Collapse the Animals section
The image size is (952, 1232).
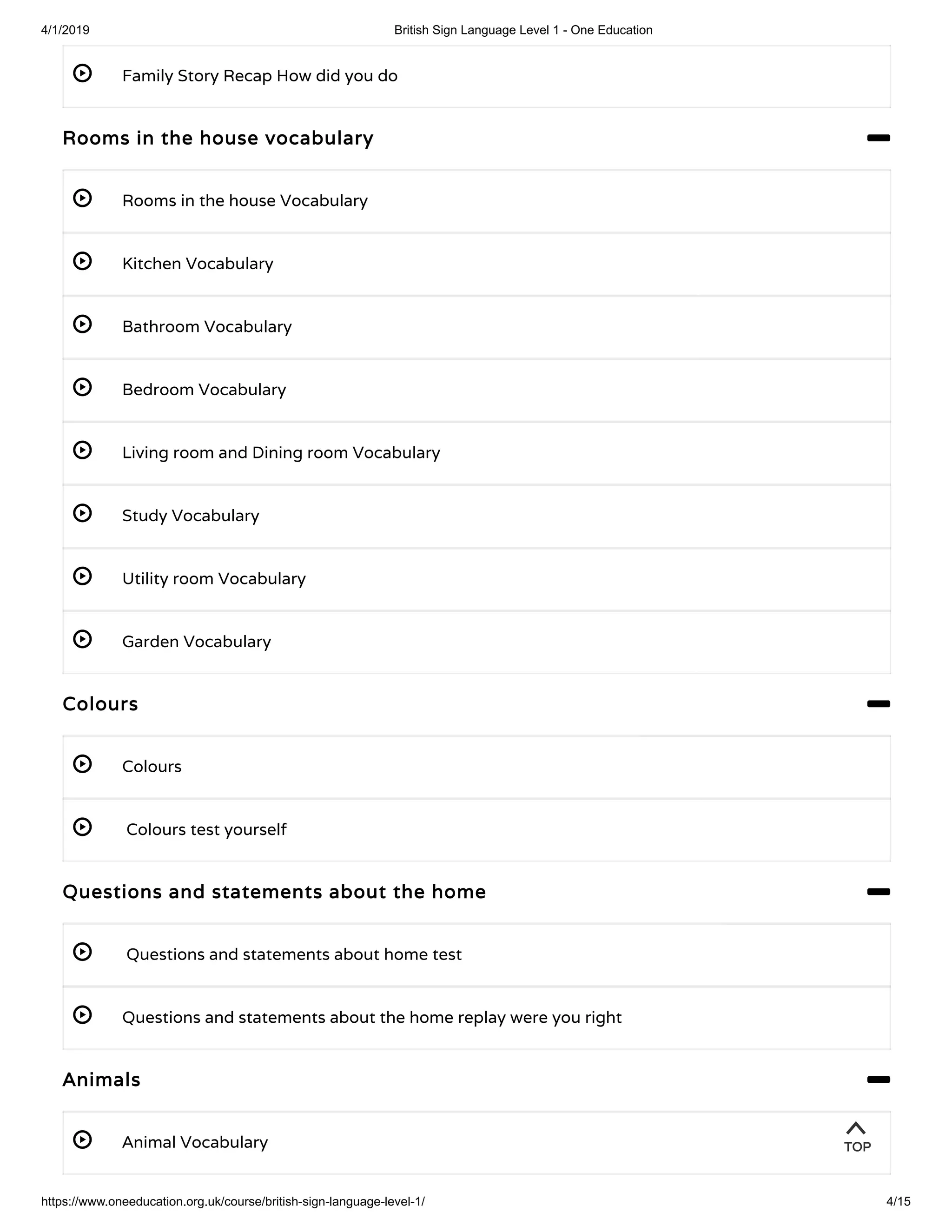tap(878, 1080)
